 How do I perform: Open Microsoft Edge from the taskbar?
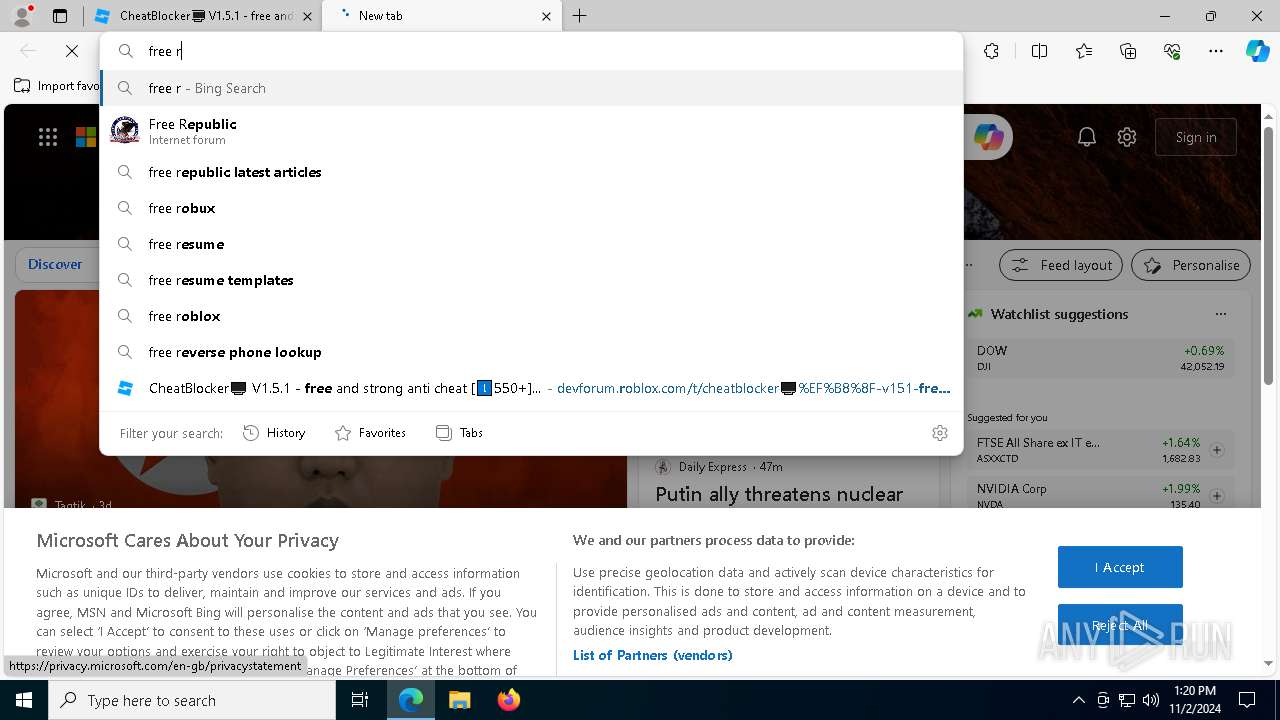click(x=411, y=700)
